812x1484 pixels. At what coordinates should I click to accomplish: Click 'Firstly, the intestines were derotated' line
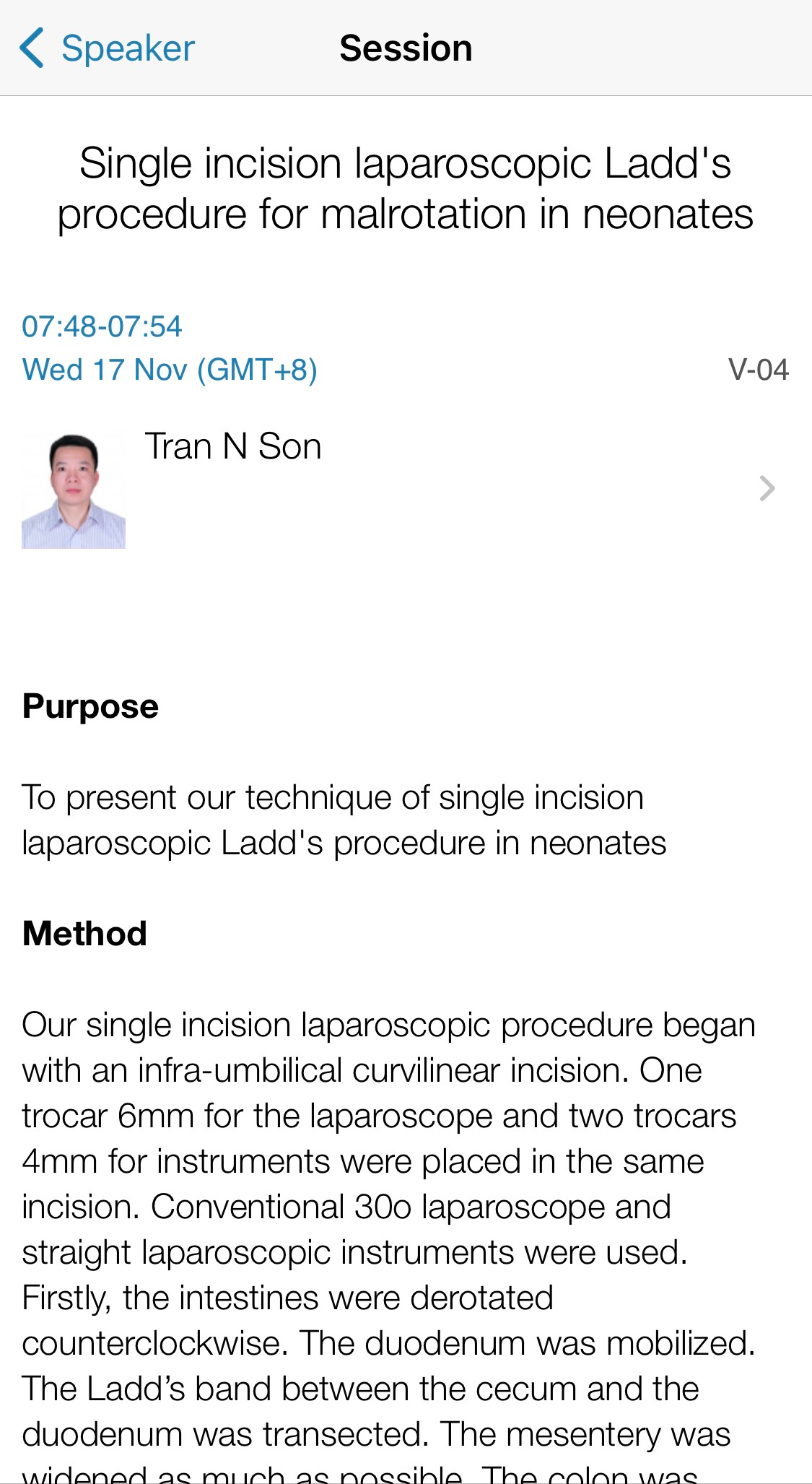coord(287,1298)
